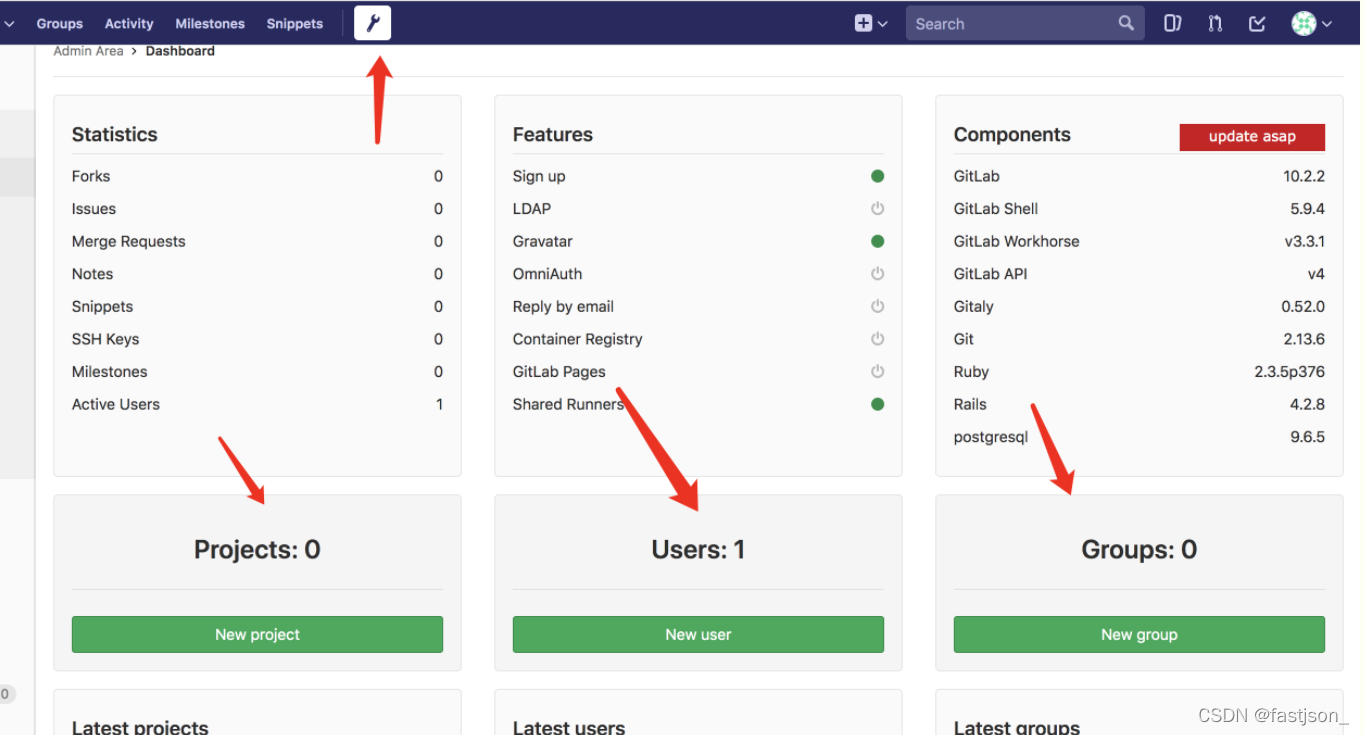The image size is (1364, 735).
Task: Follow the Admin Area breadcrumb link
Action: pyautogui.click(x=88, y=50)
